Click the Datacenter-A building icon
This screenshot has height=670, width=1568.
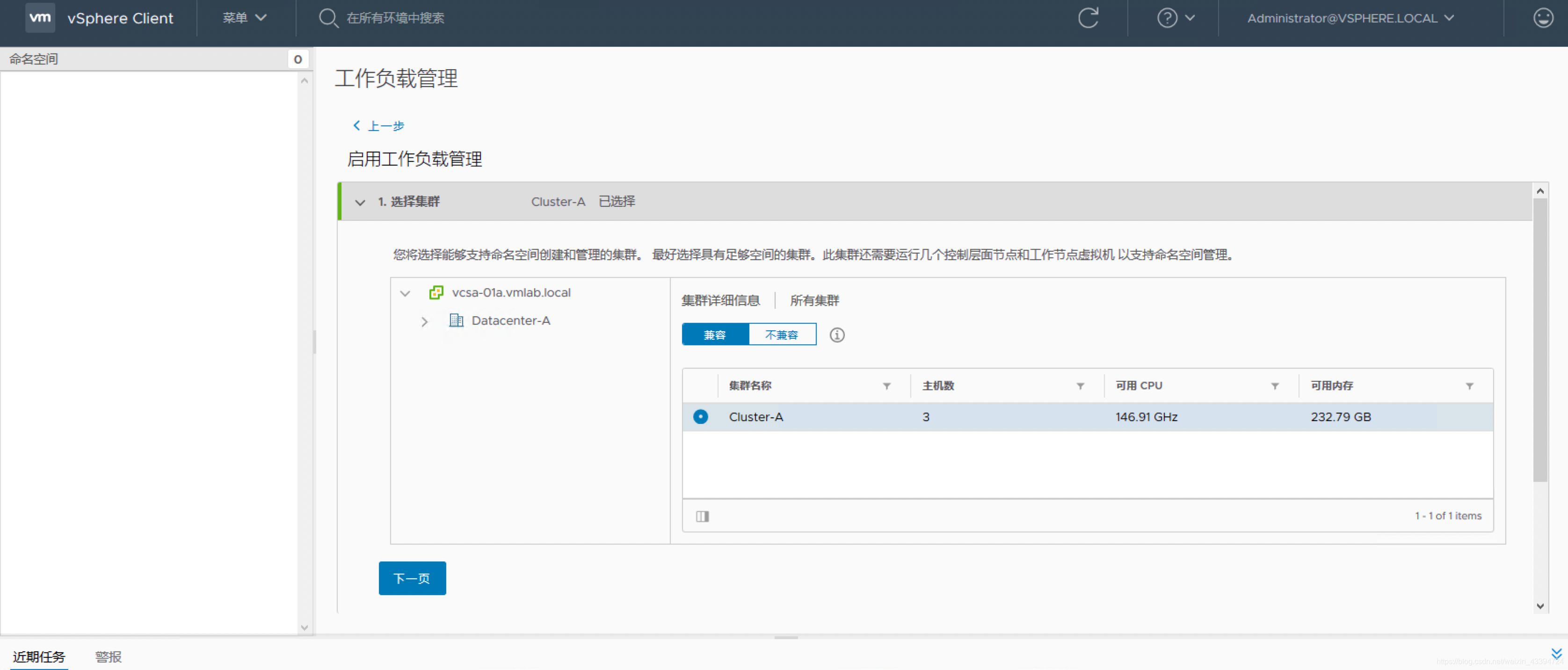click(x=456, y=320)
